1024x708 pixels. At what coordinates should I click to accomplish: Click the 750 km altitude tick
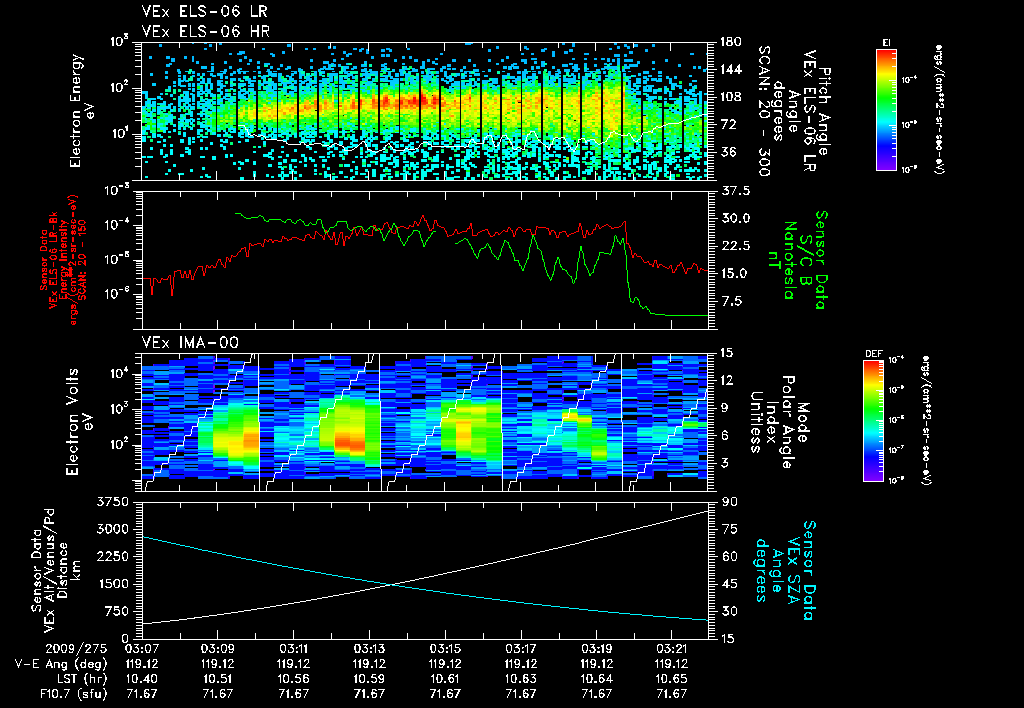click(116, 611)
